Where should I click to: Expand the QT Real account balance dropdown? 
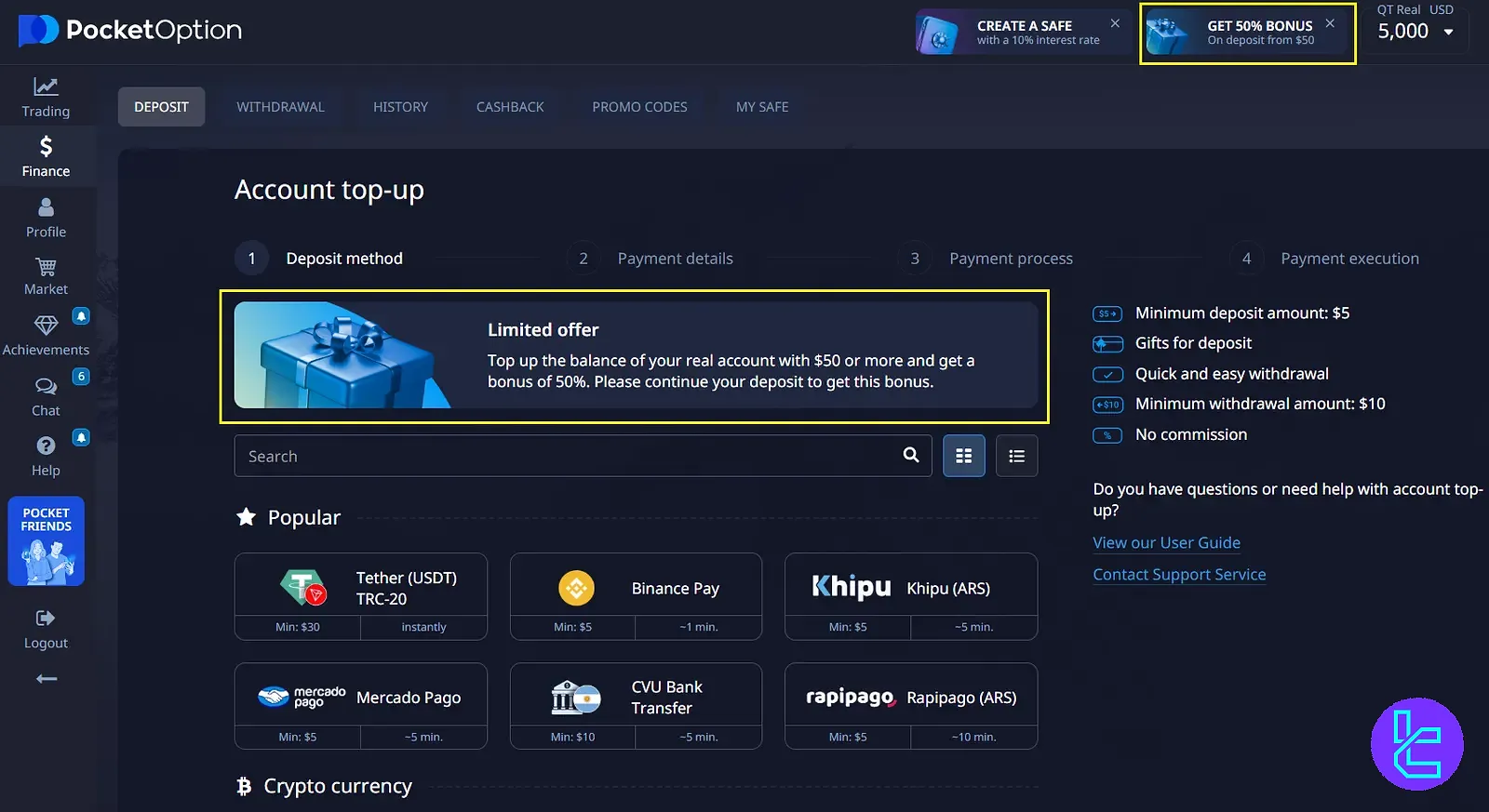click(x=1447, y=32)
